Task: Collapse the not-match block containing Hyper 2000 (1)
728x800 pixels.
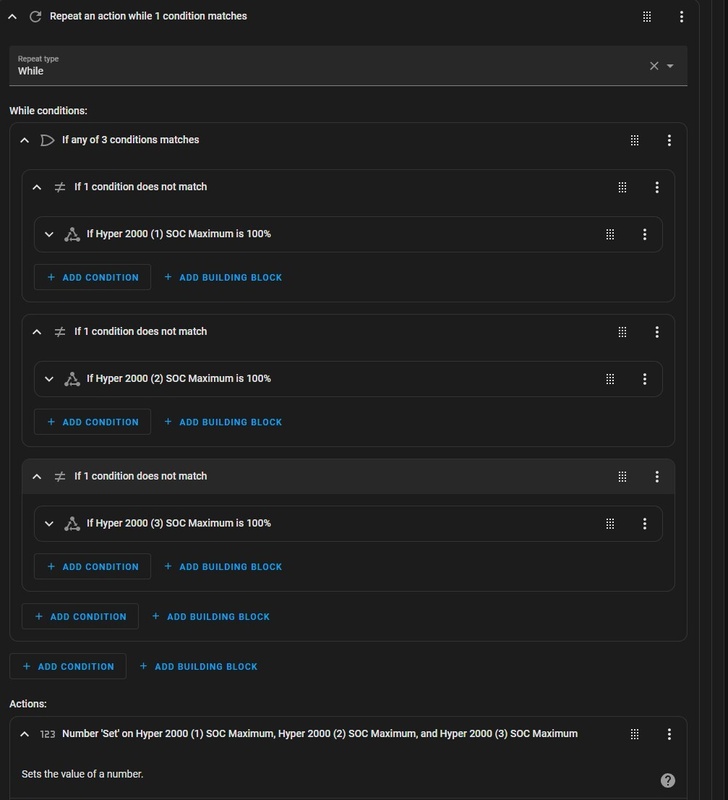Action: tap(37, 187)
